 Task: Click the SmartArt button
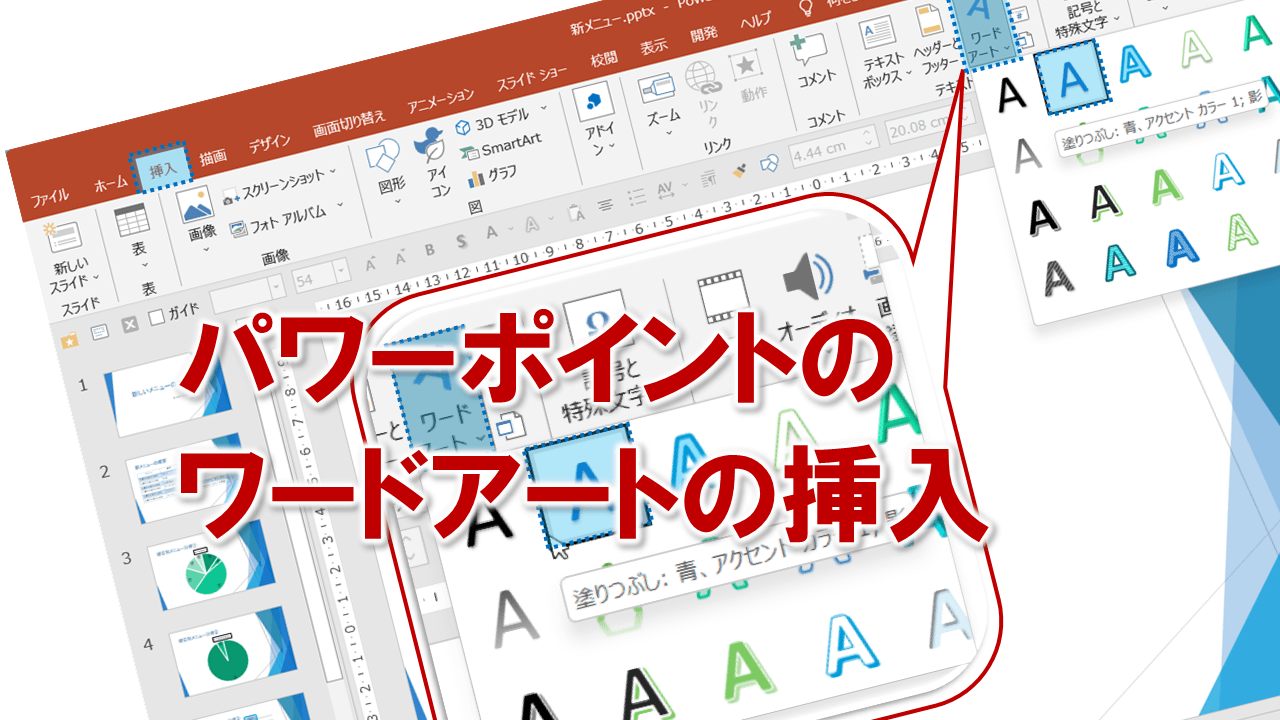502,147
